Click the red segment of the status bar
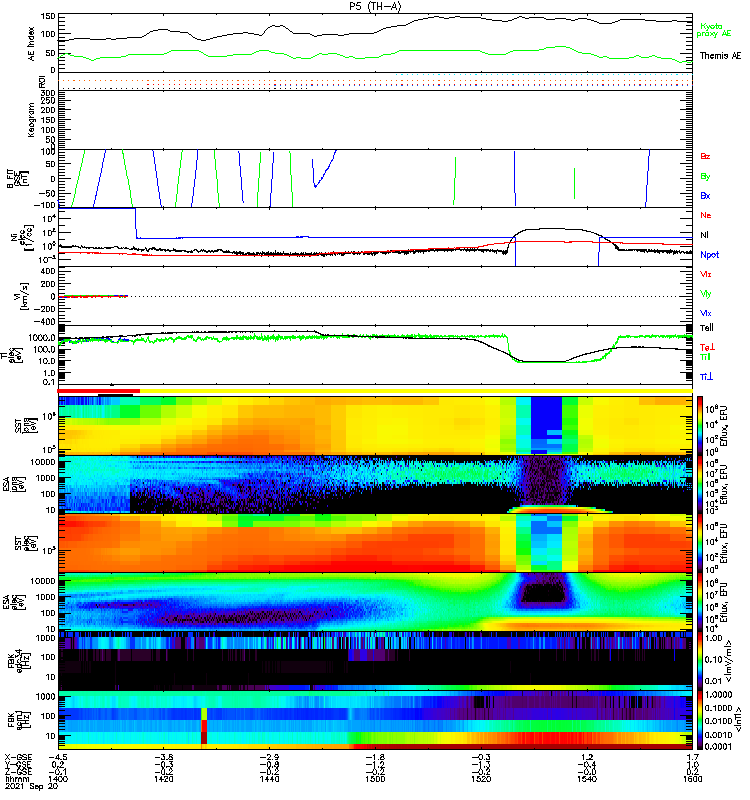This screenshot has width=750, height=800. [98, 391]
